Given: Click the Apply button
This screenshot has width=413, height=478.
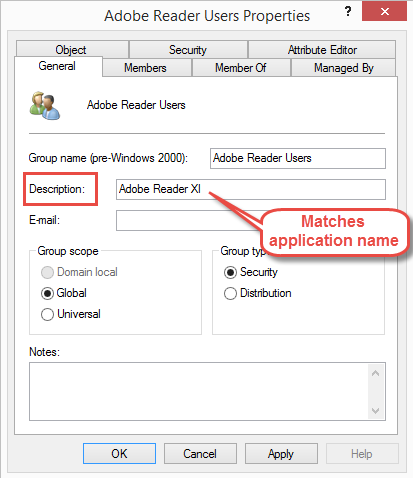Looking at the screenshot, I should (281, 454).
